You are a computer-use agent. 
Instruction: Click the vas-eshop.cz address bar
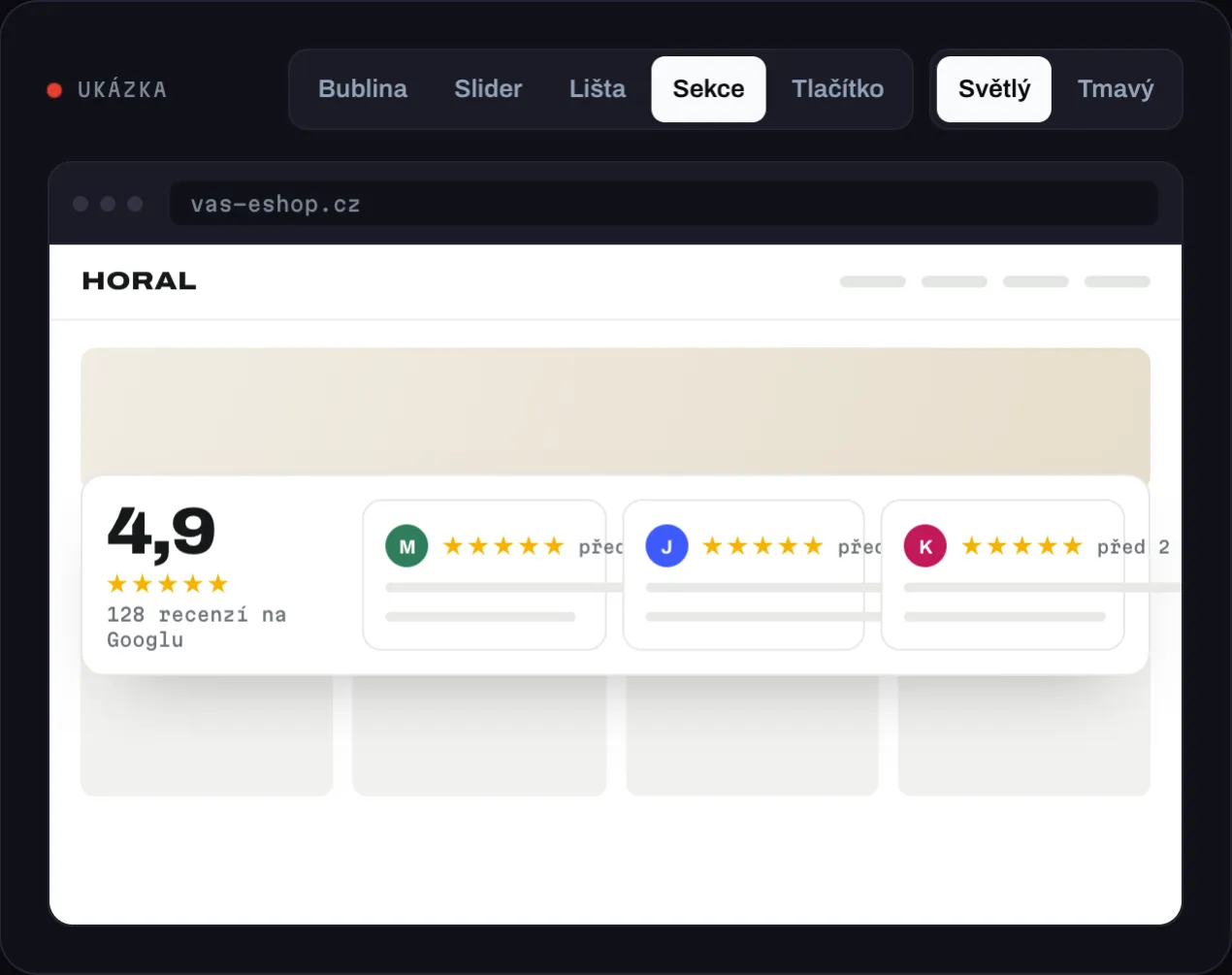[x=664, y=204]
